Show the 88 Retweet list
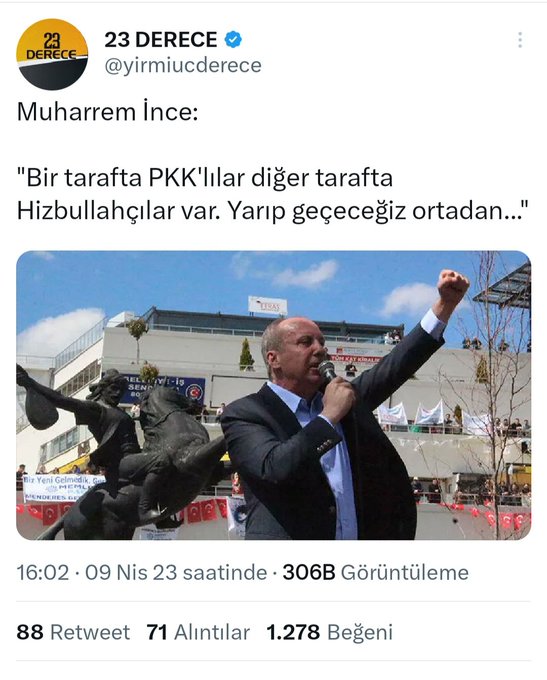547x680 pixels. tap(73, 632)
